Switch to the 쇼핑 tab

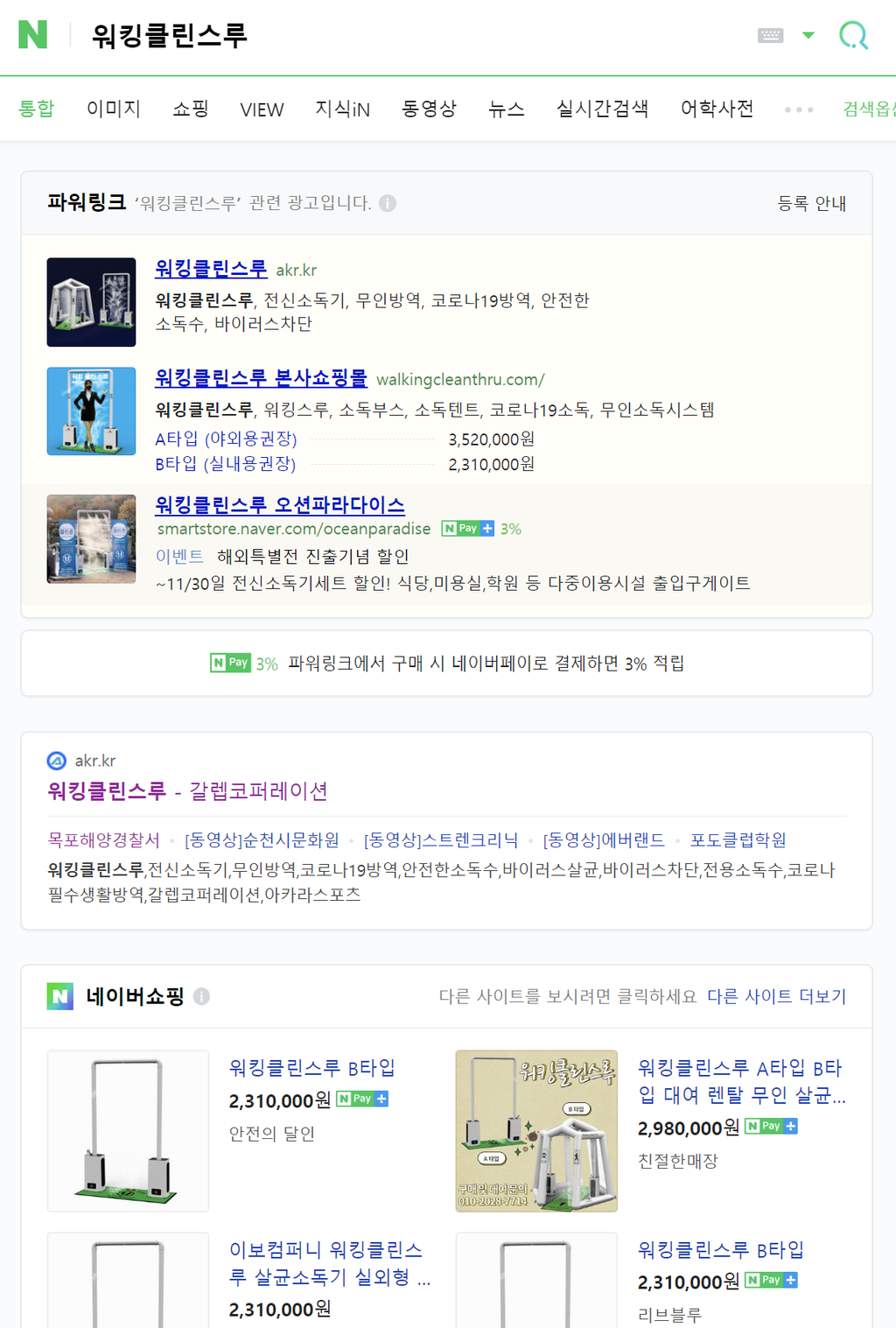click(191, 109)
